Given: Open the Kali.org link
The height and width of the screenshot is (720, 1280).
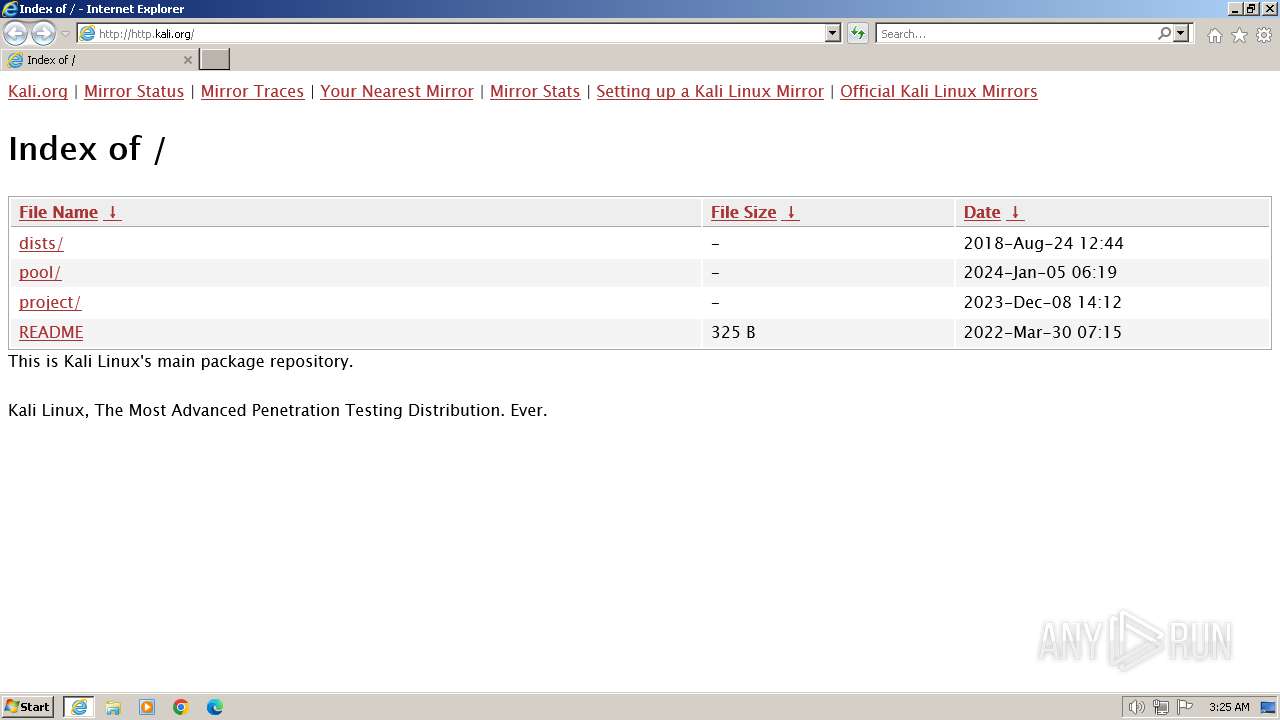Looking at the screenshot, I should click(x=38, y=91).
